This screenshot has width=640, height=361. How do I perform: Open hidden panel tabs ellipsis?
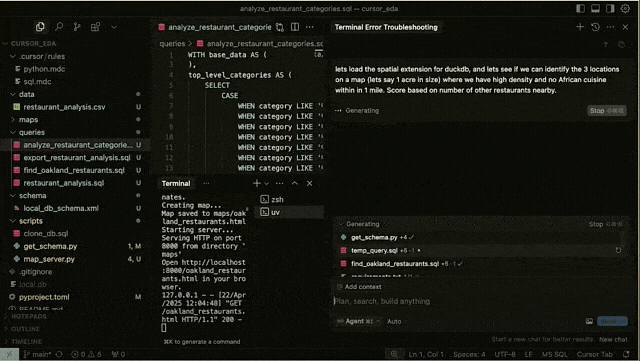click(206, 183)
